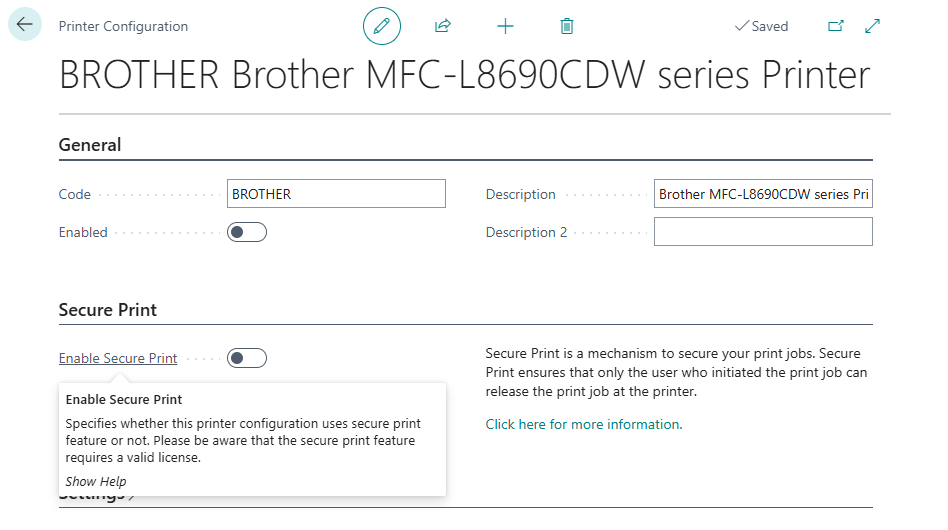Turn on the Enable Secure Print switch
The width and height of the screenshot is (948, 530).
click(x=247, y=358)
